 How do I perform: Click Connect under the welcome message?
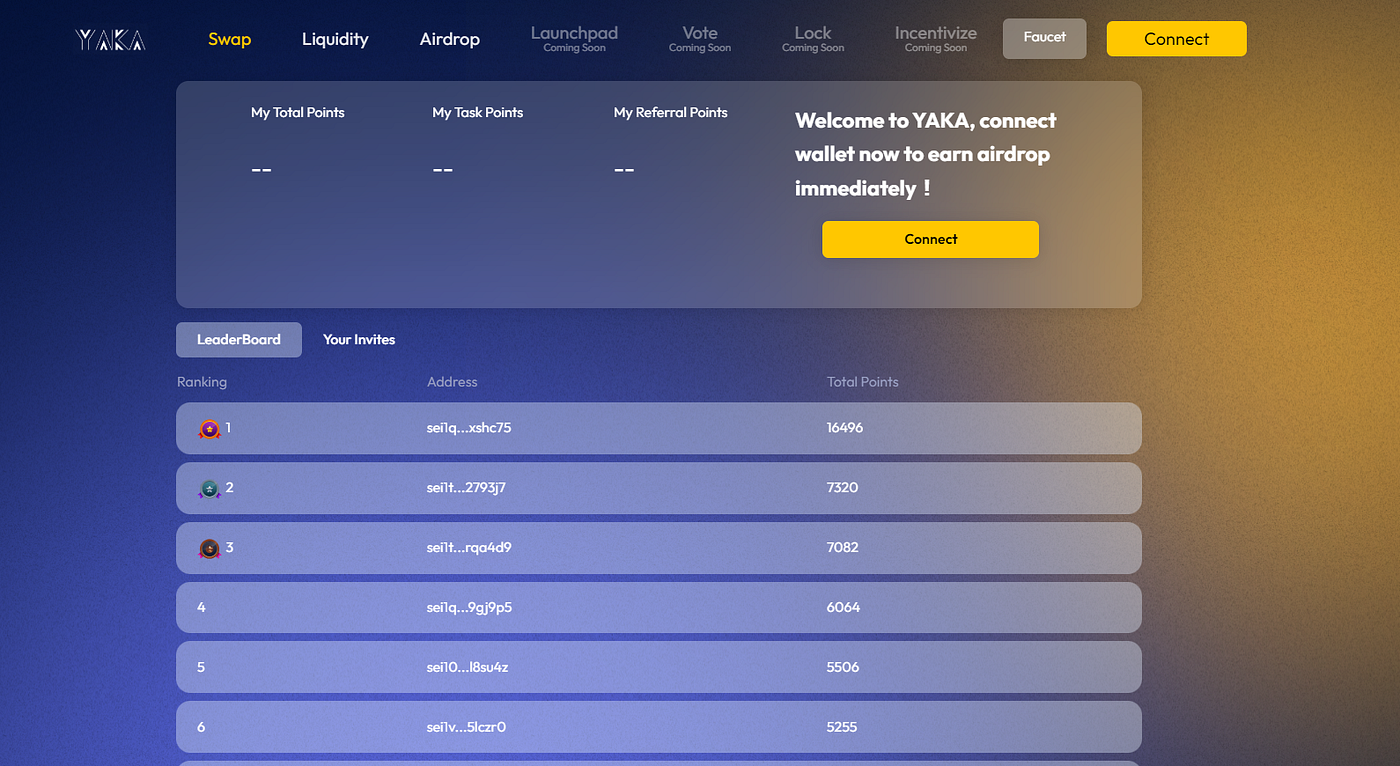[x=931, y=239]
